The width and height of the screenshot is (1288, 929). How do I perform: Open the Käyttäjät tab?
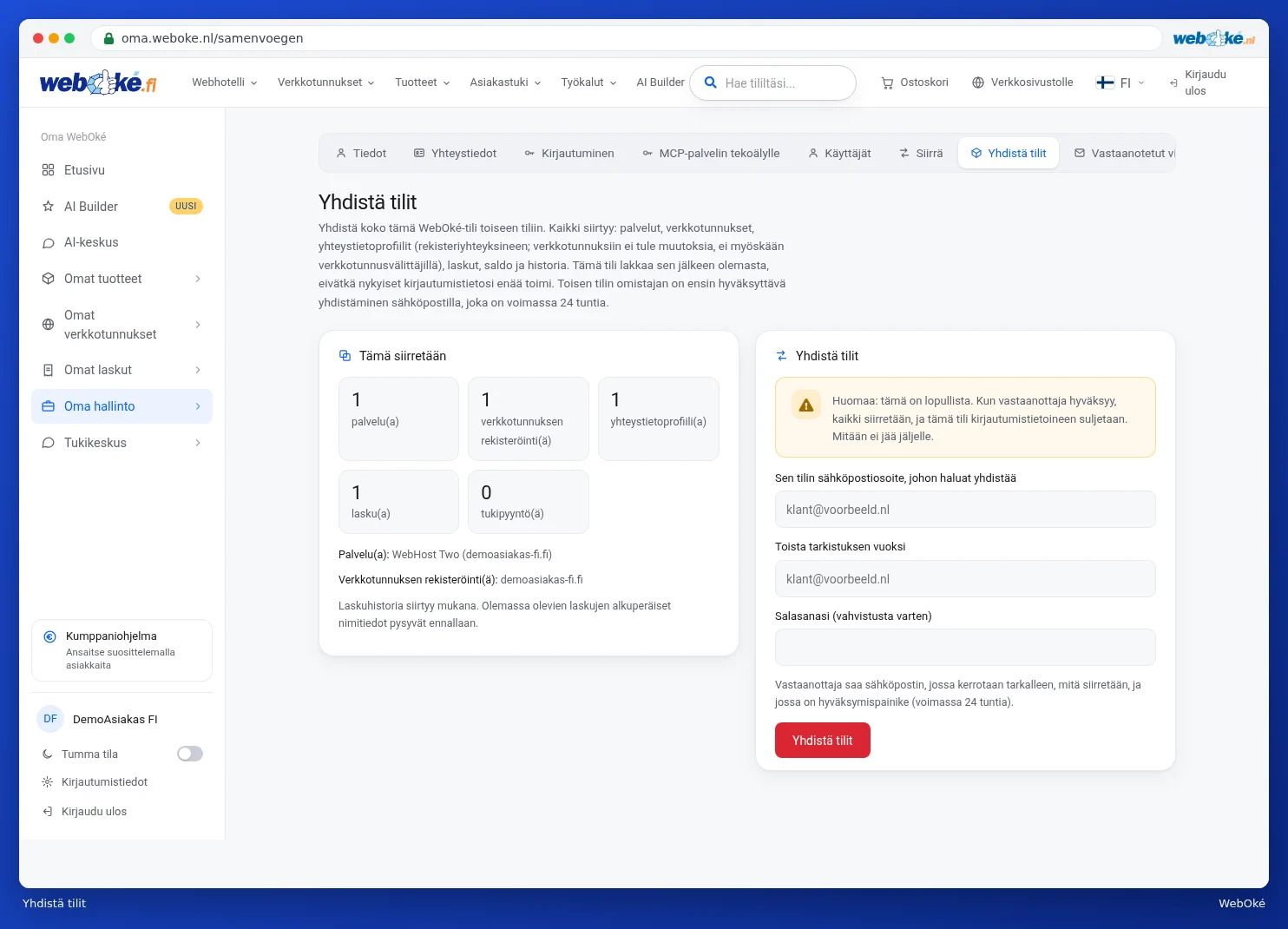[x=839, y=153]
